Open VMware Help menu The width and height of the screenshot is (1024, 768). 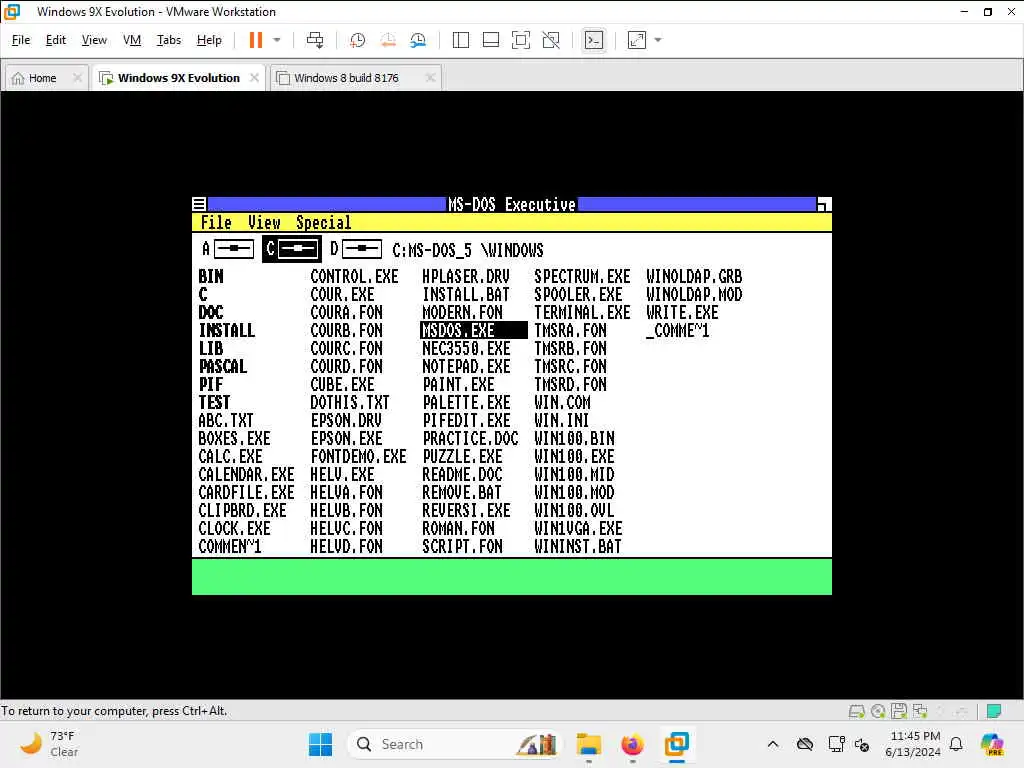209,40
